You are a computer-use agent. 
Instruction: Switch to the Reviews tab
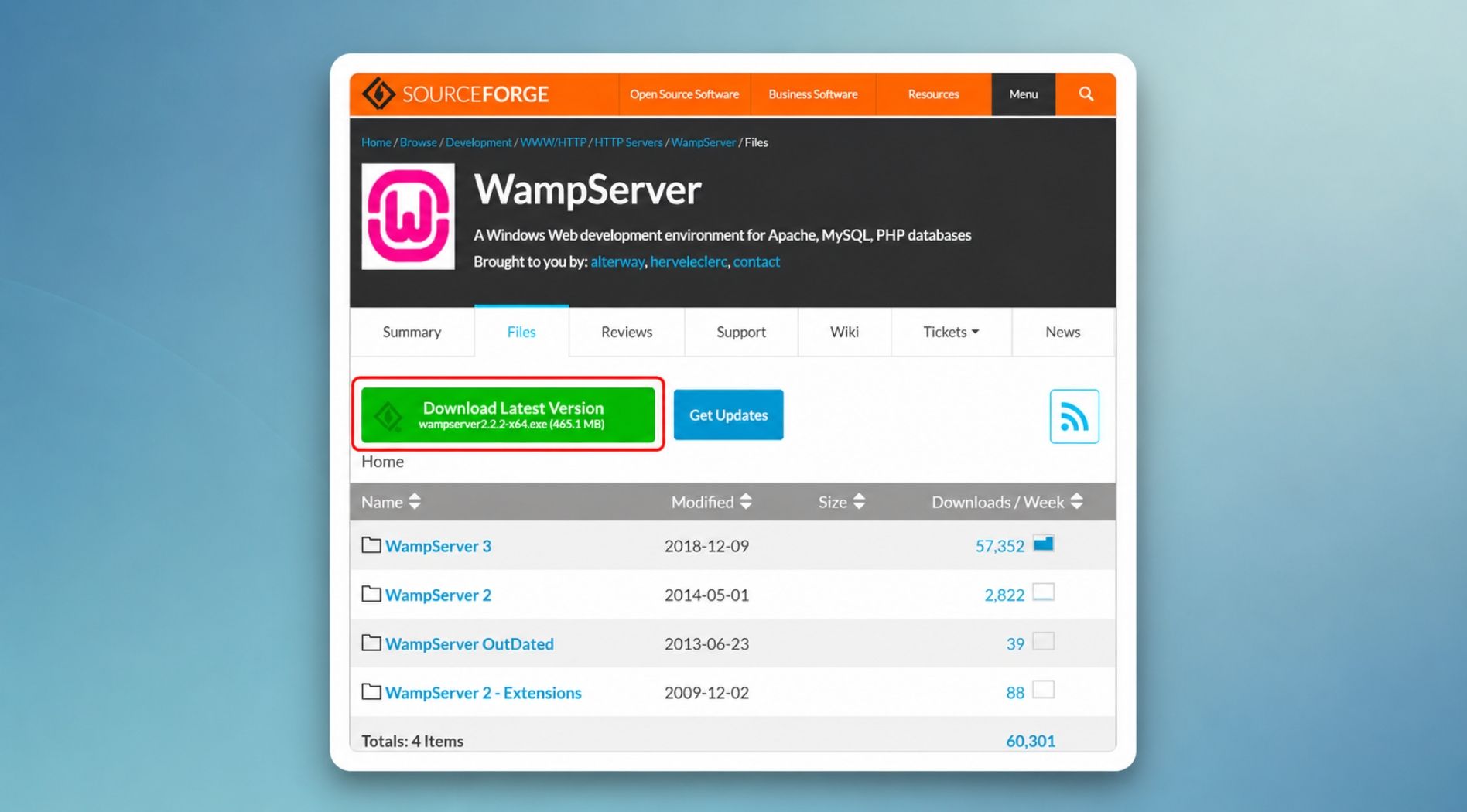627,332
